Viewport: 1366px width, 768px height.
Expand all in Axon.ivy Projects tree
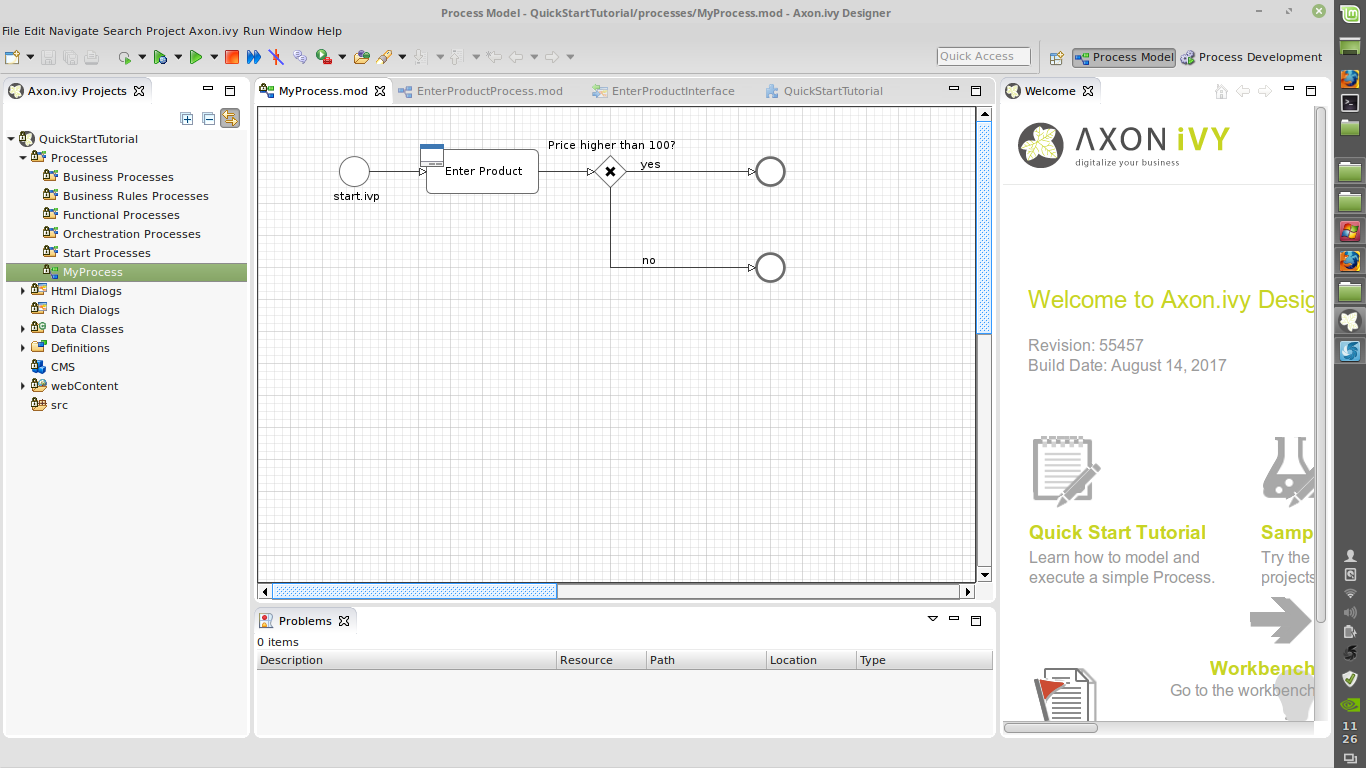click(x=187, y=118)
